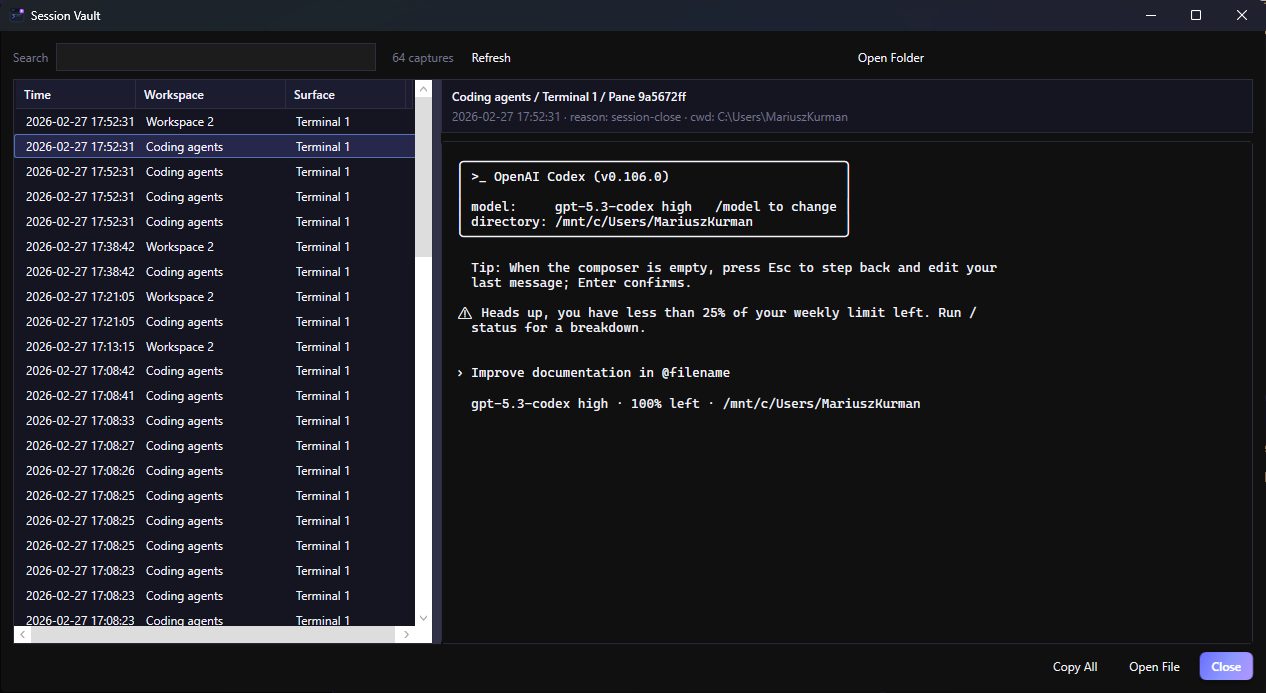Open Folder of saved captures
The height and width of the screenshot is (693, 1266).
(x=891, y=58)
